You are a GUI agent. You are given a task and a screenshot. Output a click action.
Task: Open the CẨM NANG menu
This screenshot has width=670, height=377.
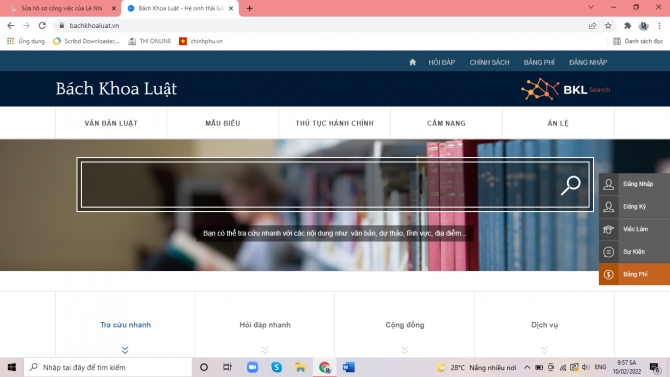(x=446, y=123)
